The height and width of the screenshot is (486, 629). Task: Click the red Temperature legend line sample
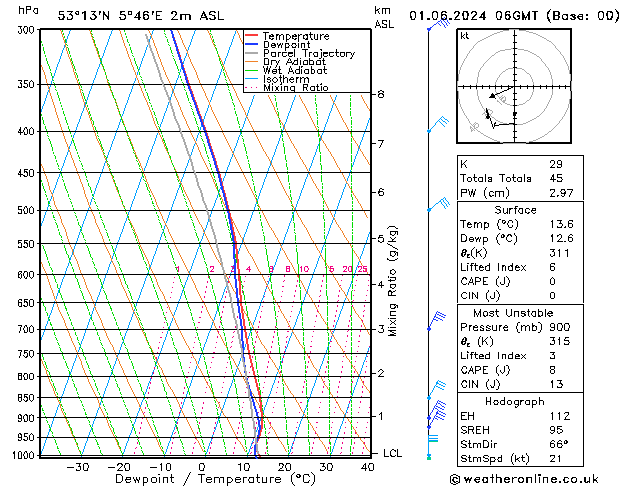251,36
